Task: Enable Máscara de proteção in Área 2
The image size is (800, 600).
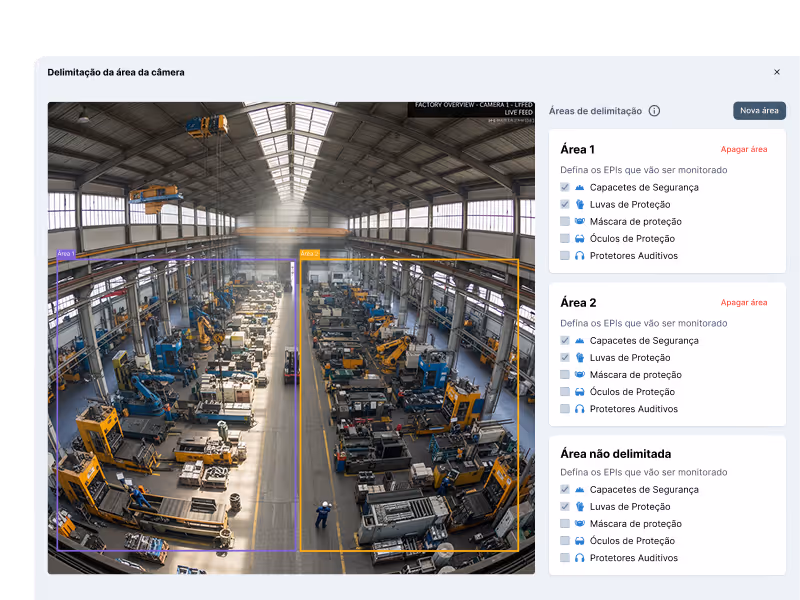Action: (x=565, y=374)
